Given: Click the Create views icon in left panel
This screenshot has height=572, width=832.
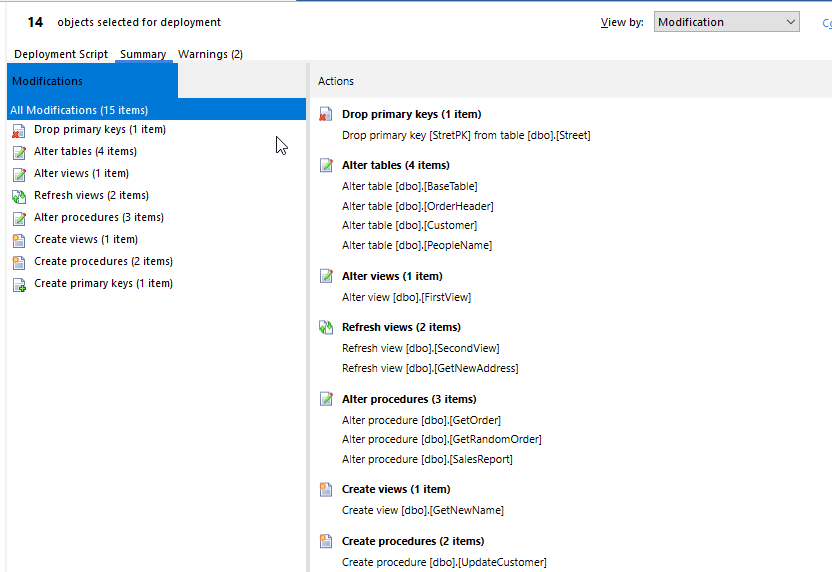Looking at the screenshot, I should point(18,240).
